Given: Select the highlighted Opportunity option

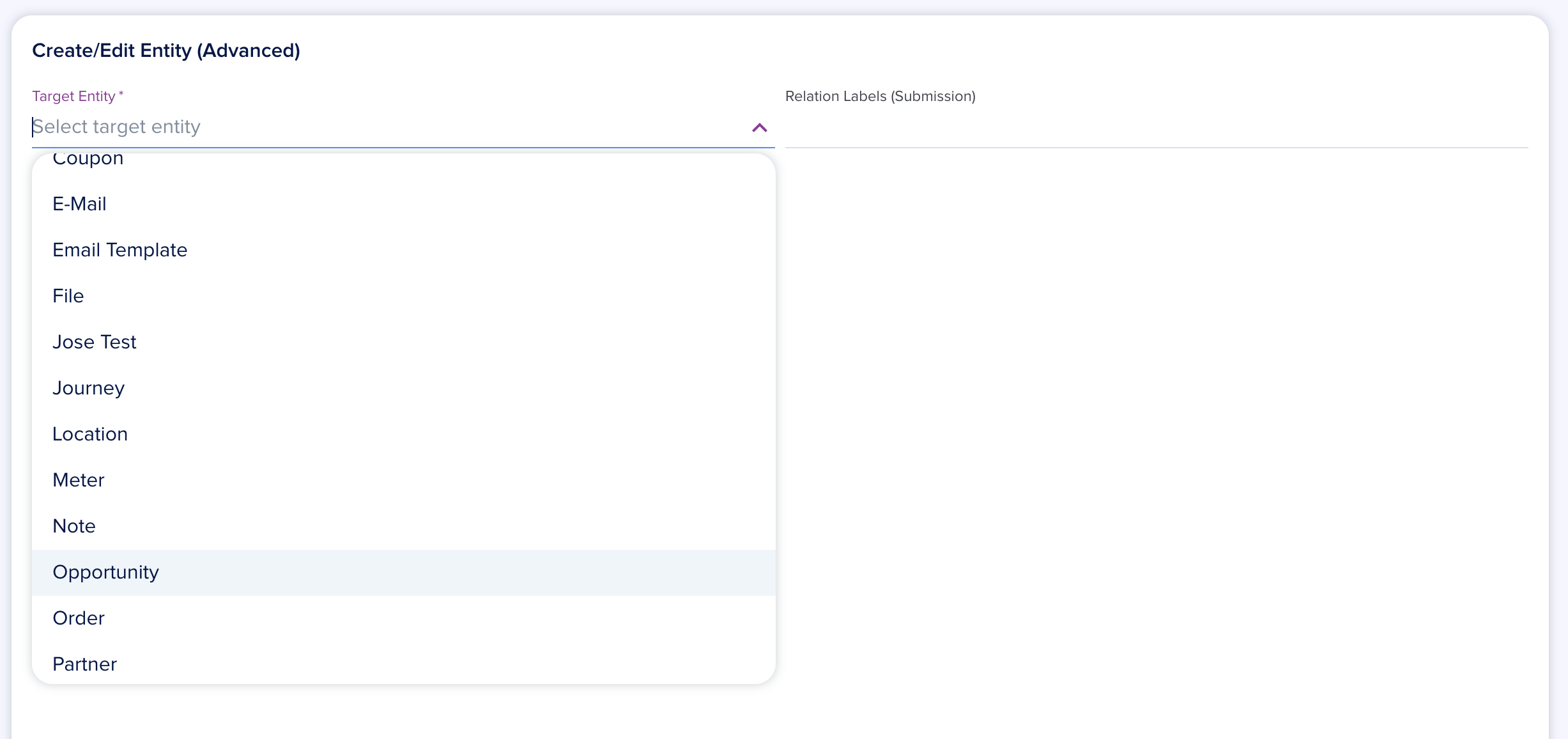Looking at the screenshot, I should tap(106, 572).
